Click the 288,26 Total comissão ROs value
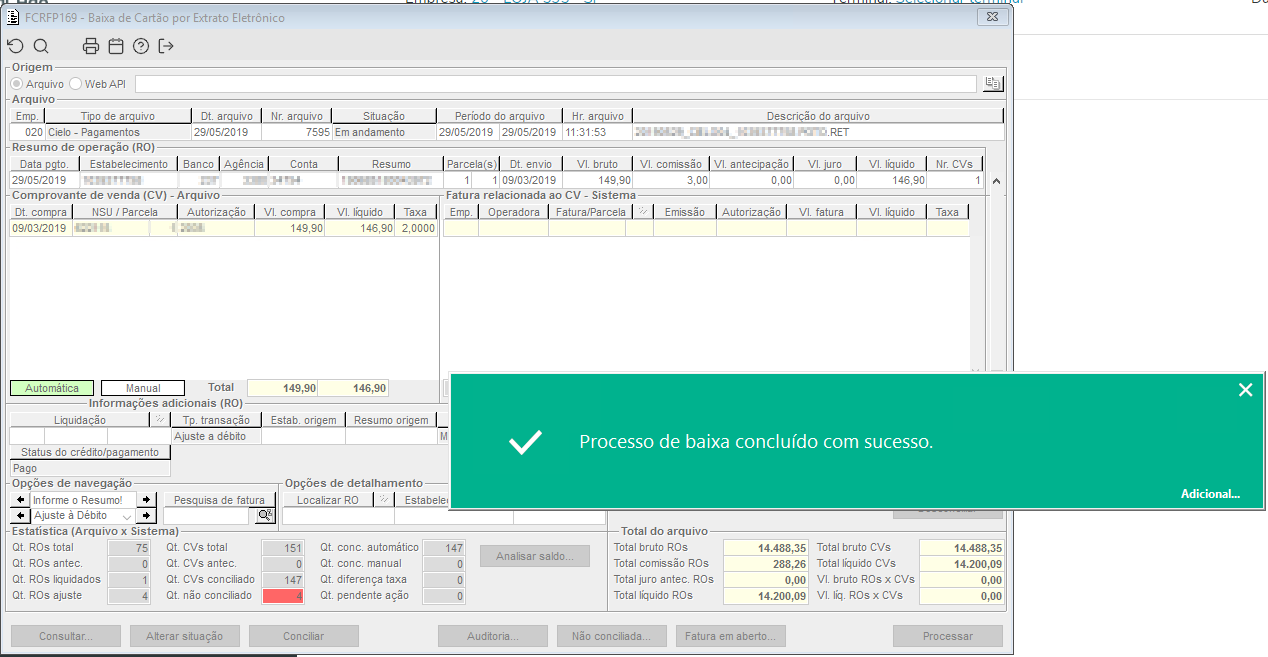 point(765,564)
